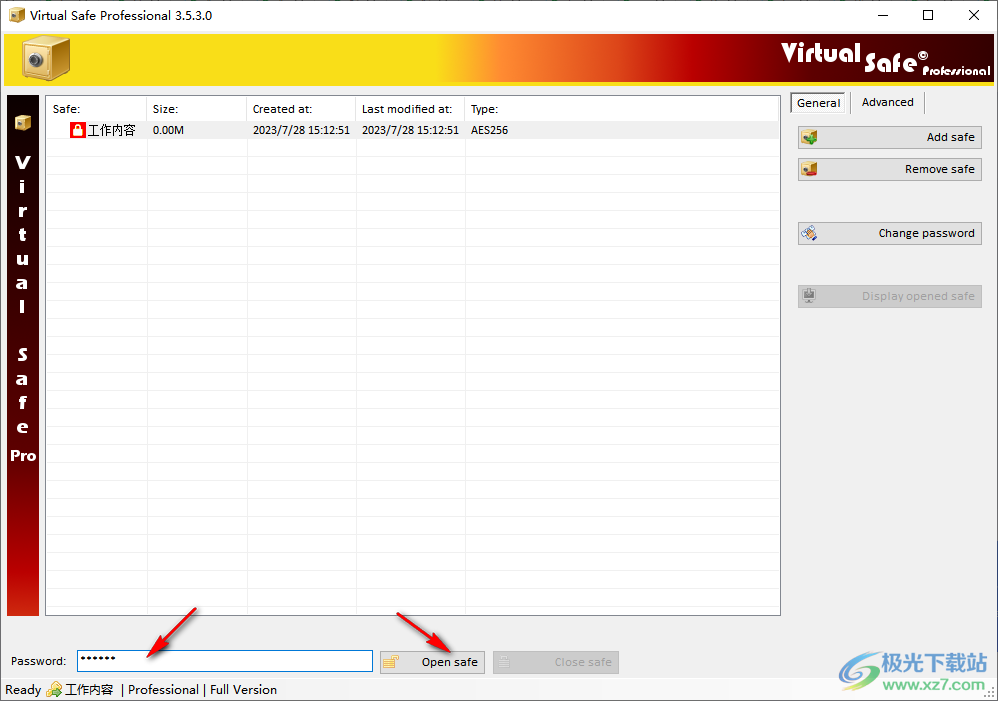Switch to the General tab
The width and height of the screenshot is (998, 701).
(818, 103)
